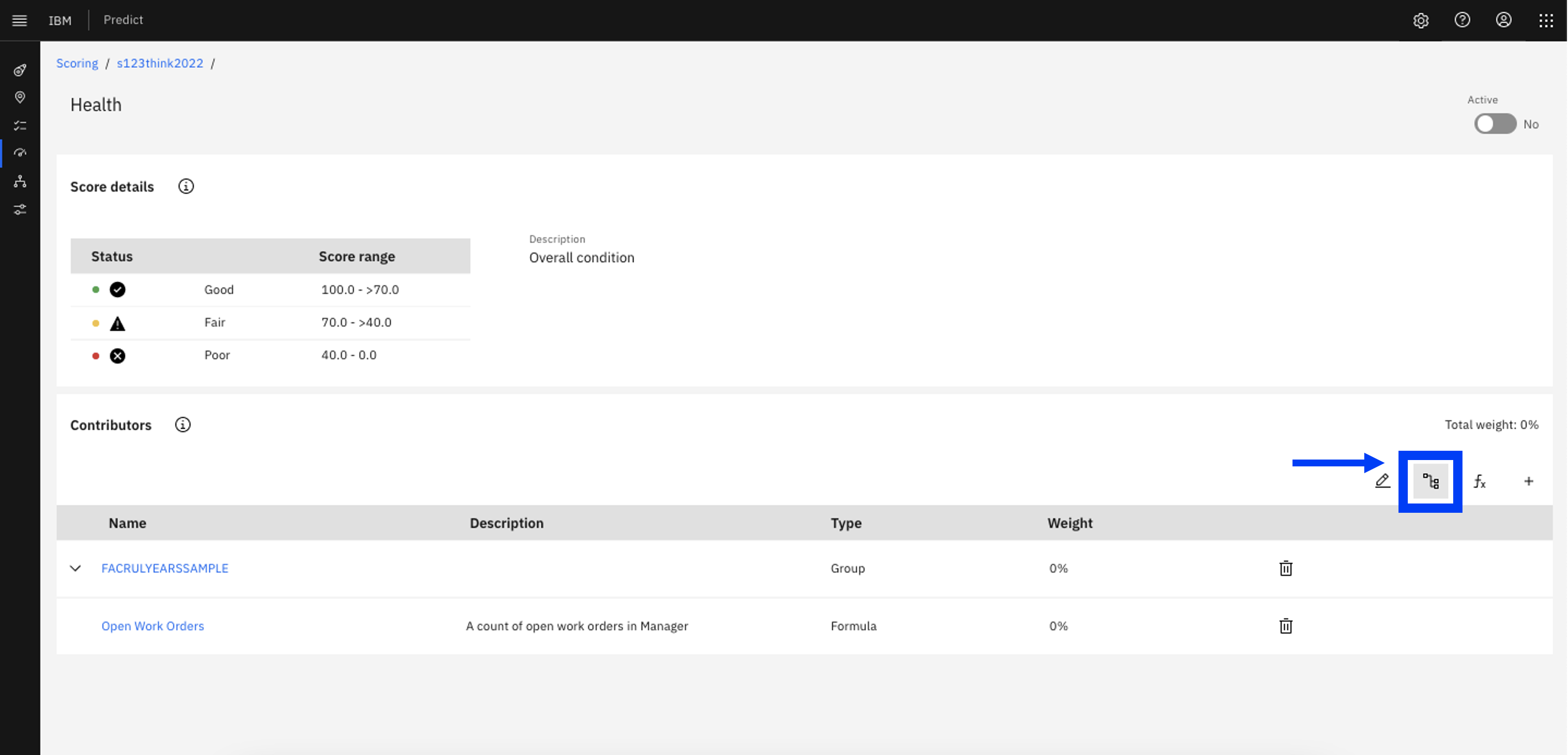Screen dimensions: 1568x755
Task: Click the Score range column header
Action: pos(357,257)
